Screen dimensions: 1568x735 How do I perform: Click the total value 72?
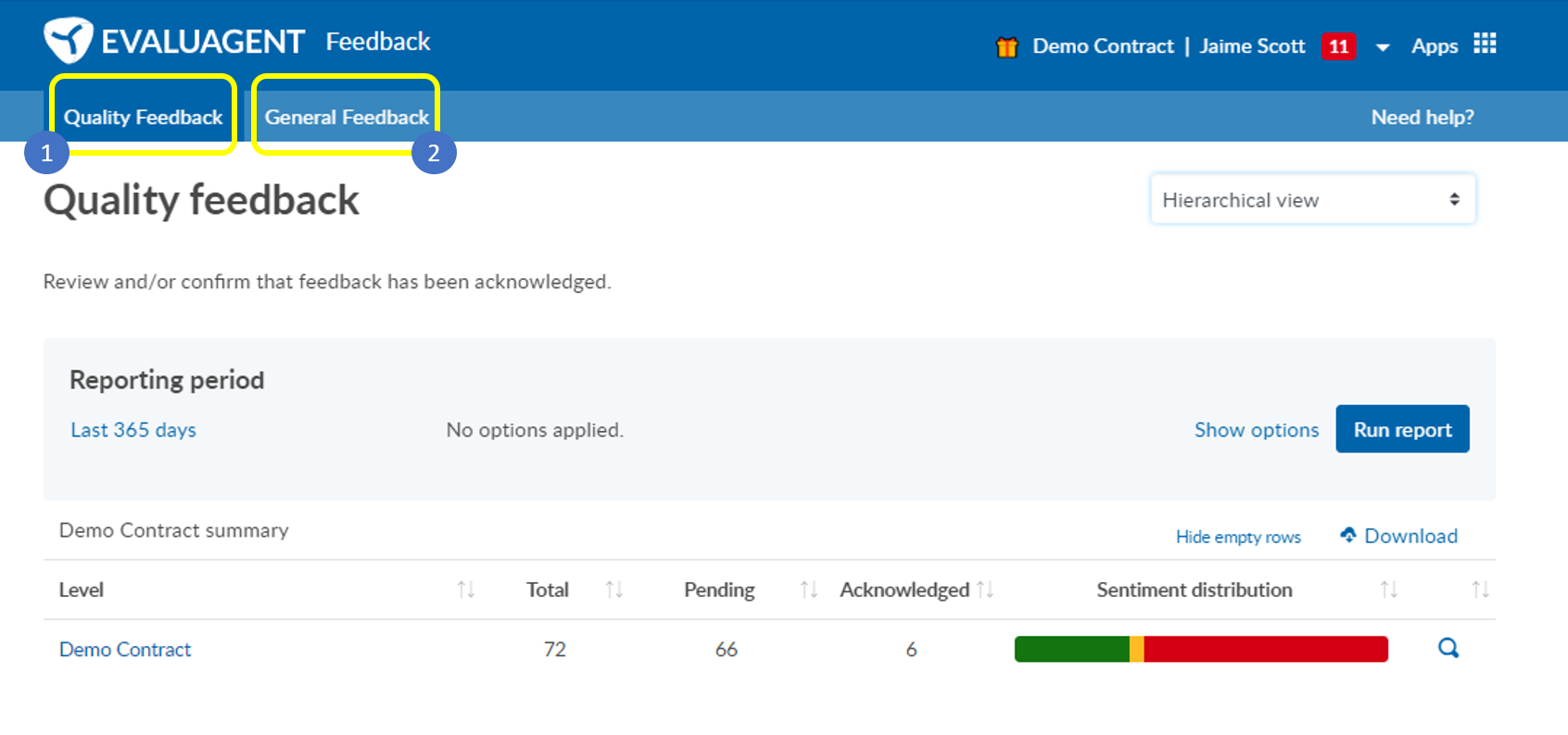[555, 650]
